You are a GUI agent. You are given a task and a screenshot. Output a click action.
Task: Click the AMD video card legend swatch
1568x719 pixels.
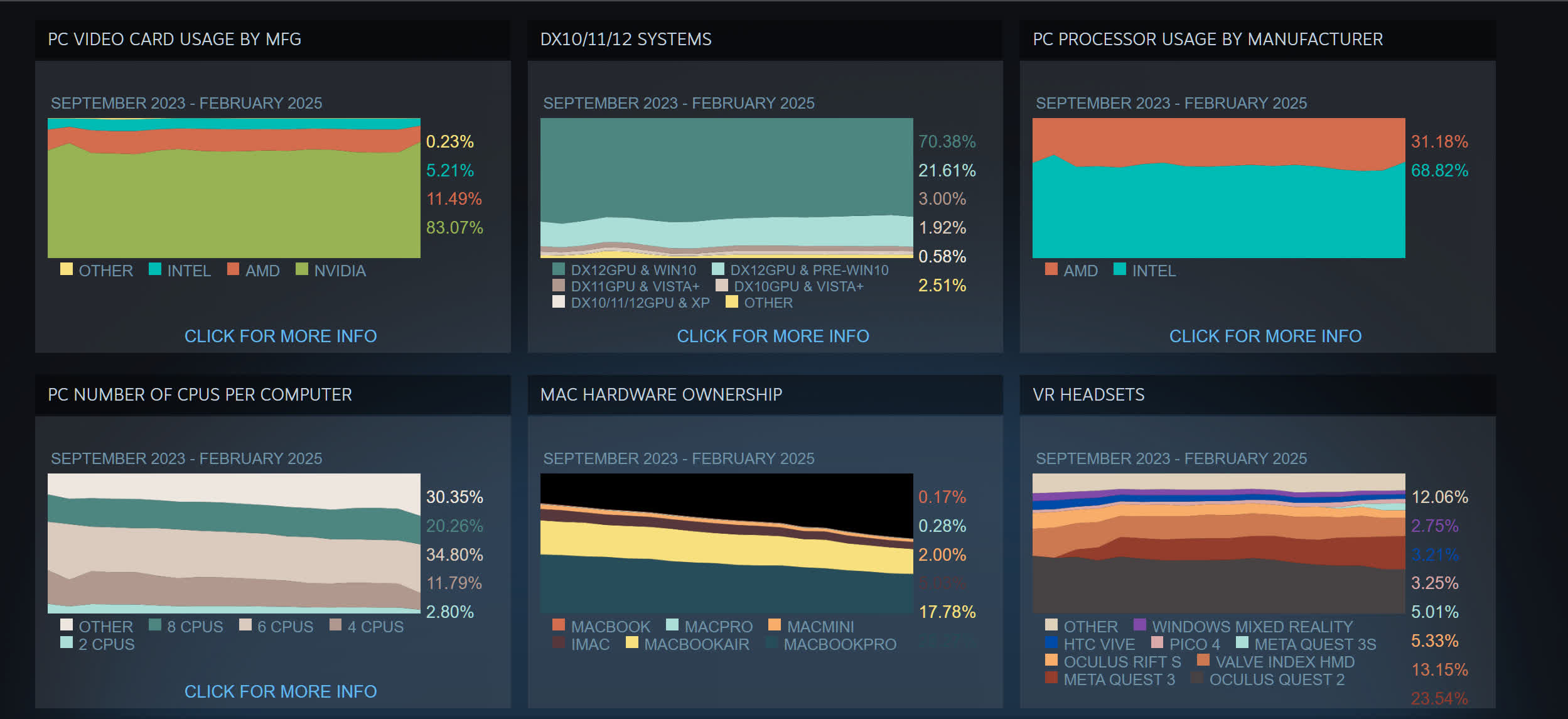pyautogui.click(x=233, y=269)
